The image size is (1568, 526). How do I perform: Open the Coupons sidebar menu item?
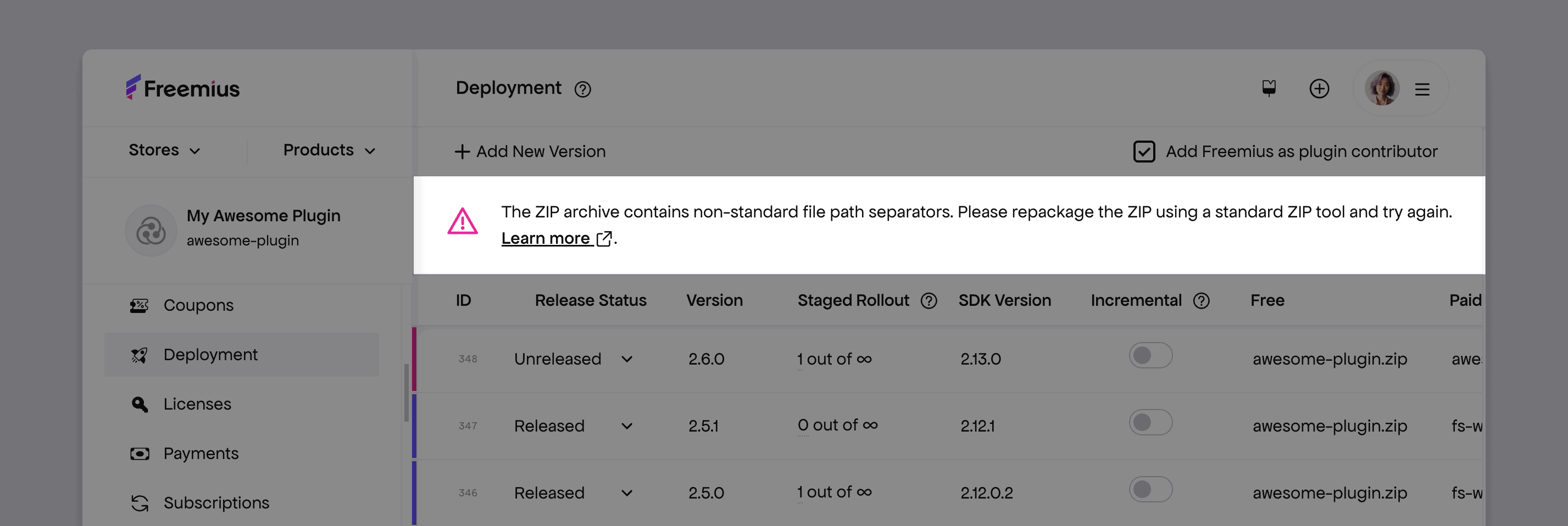pyautogui.click(x=198, y=305)
